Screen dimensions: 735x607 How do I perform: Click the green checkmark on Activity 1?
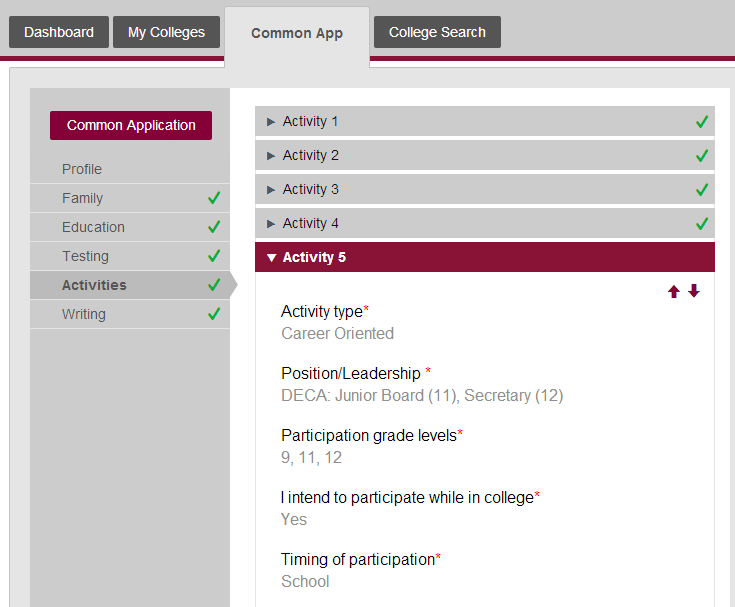click(x=702, y=122)
